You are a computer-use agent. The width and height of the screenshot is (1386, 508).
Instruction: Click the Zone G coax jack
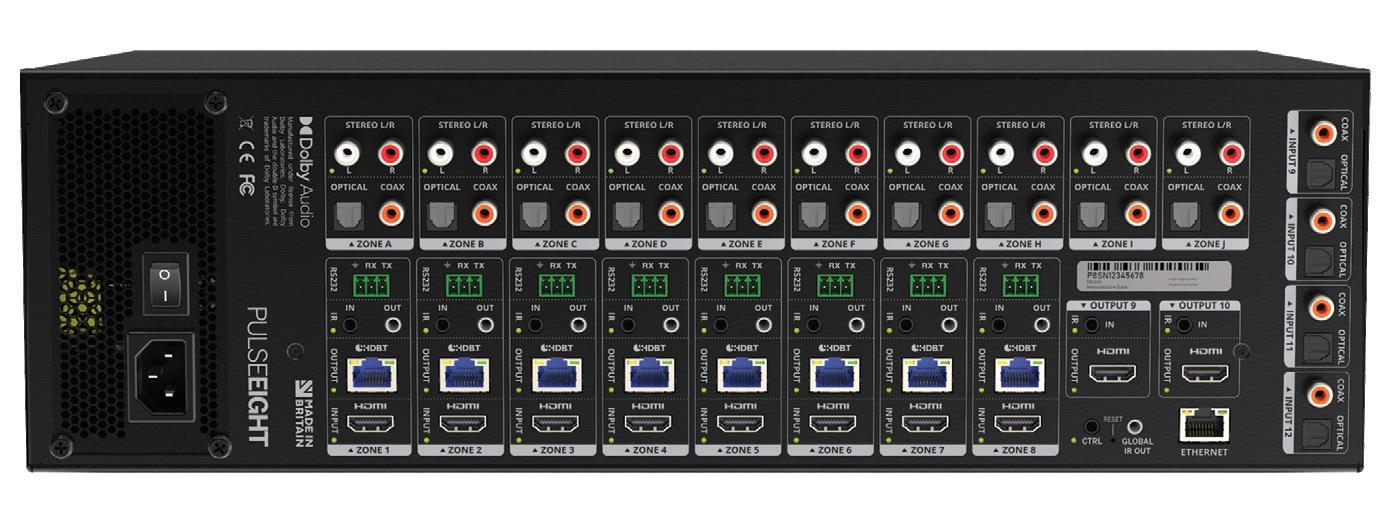coord(949,214)
